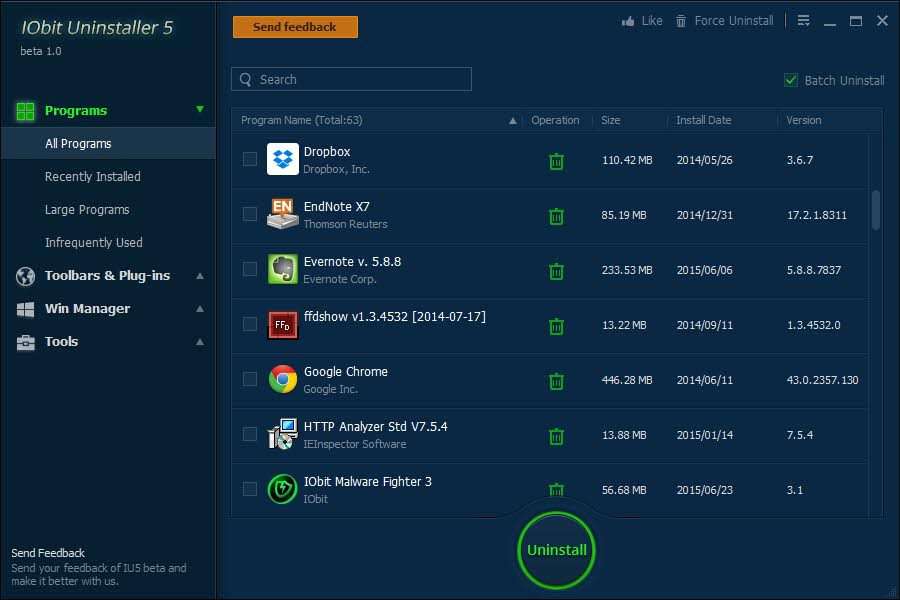Click Google Chrome's uninstall trash icon

[556, 381]
